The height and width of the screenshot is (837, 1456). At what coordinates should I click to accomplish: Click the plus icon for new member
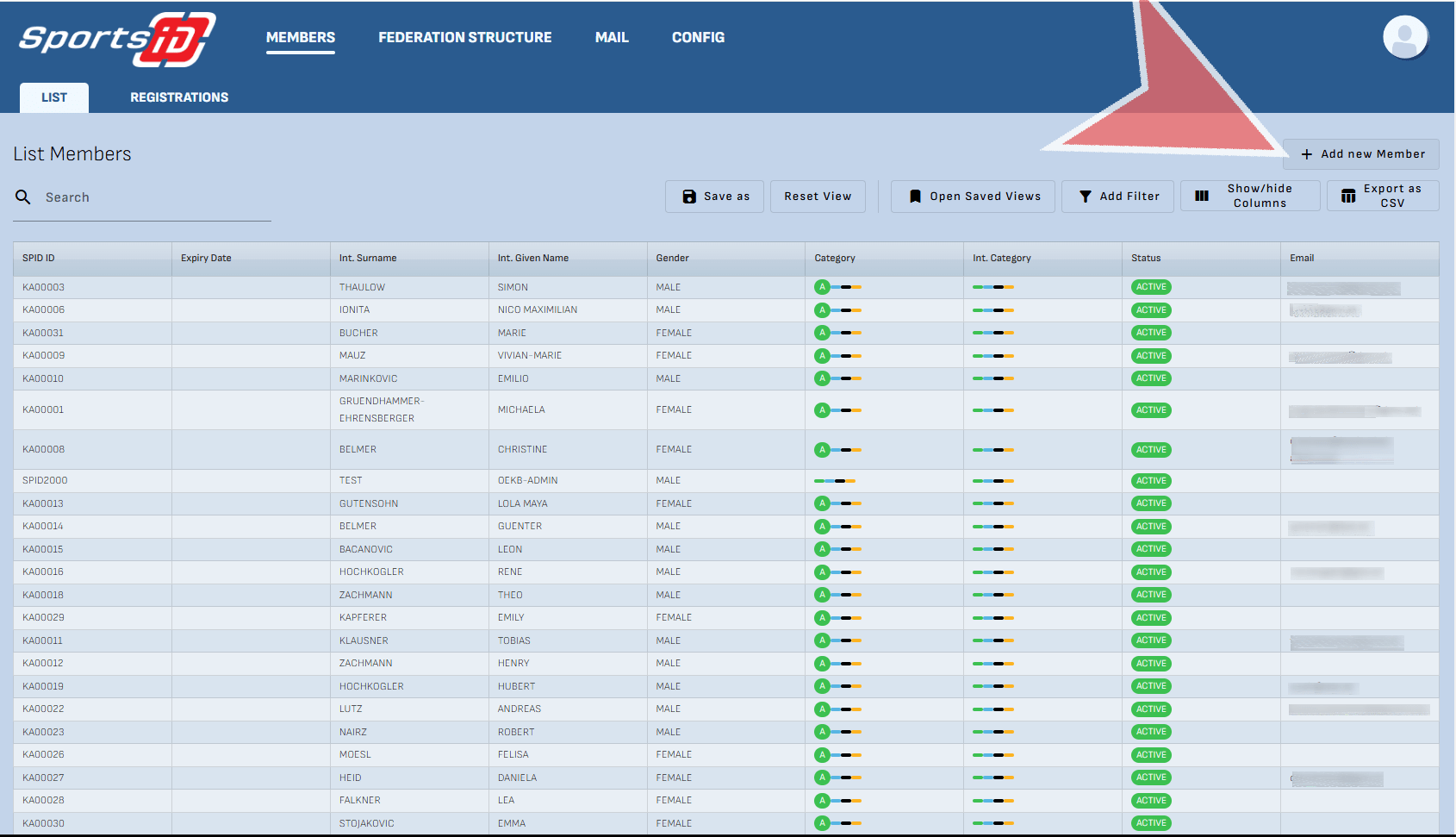tap(1306, 154)
